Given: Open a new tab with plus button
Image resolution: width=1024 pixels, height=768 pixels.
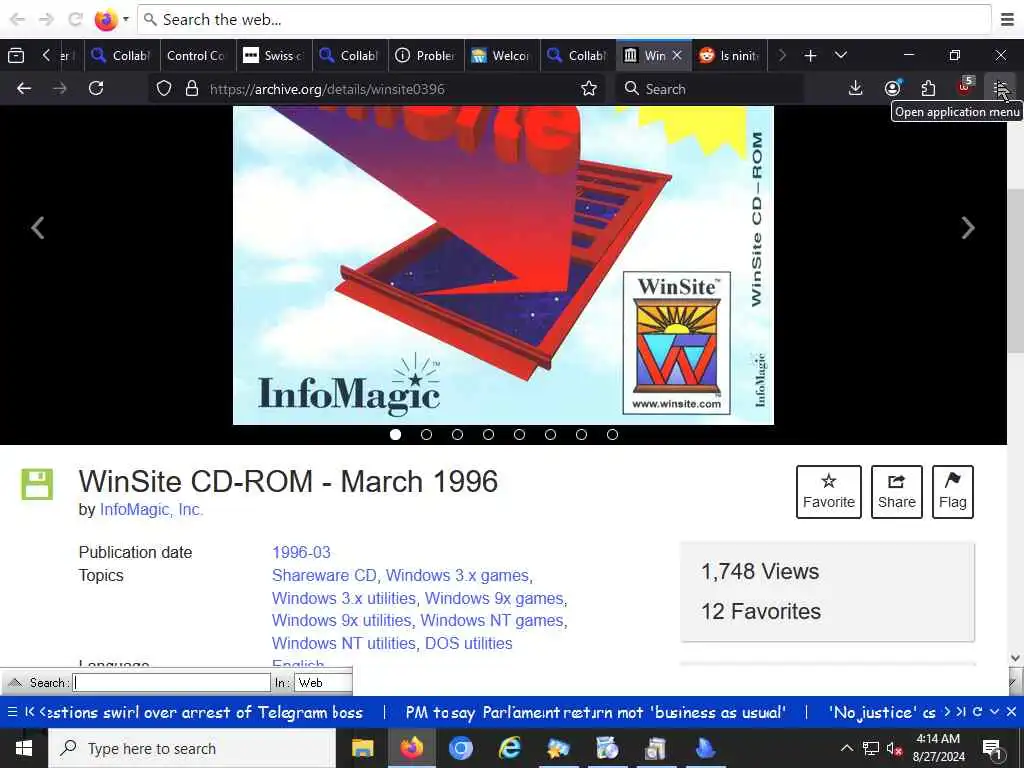Looking at the screenshot, I should coord(810,56).
